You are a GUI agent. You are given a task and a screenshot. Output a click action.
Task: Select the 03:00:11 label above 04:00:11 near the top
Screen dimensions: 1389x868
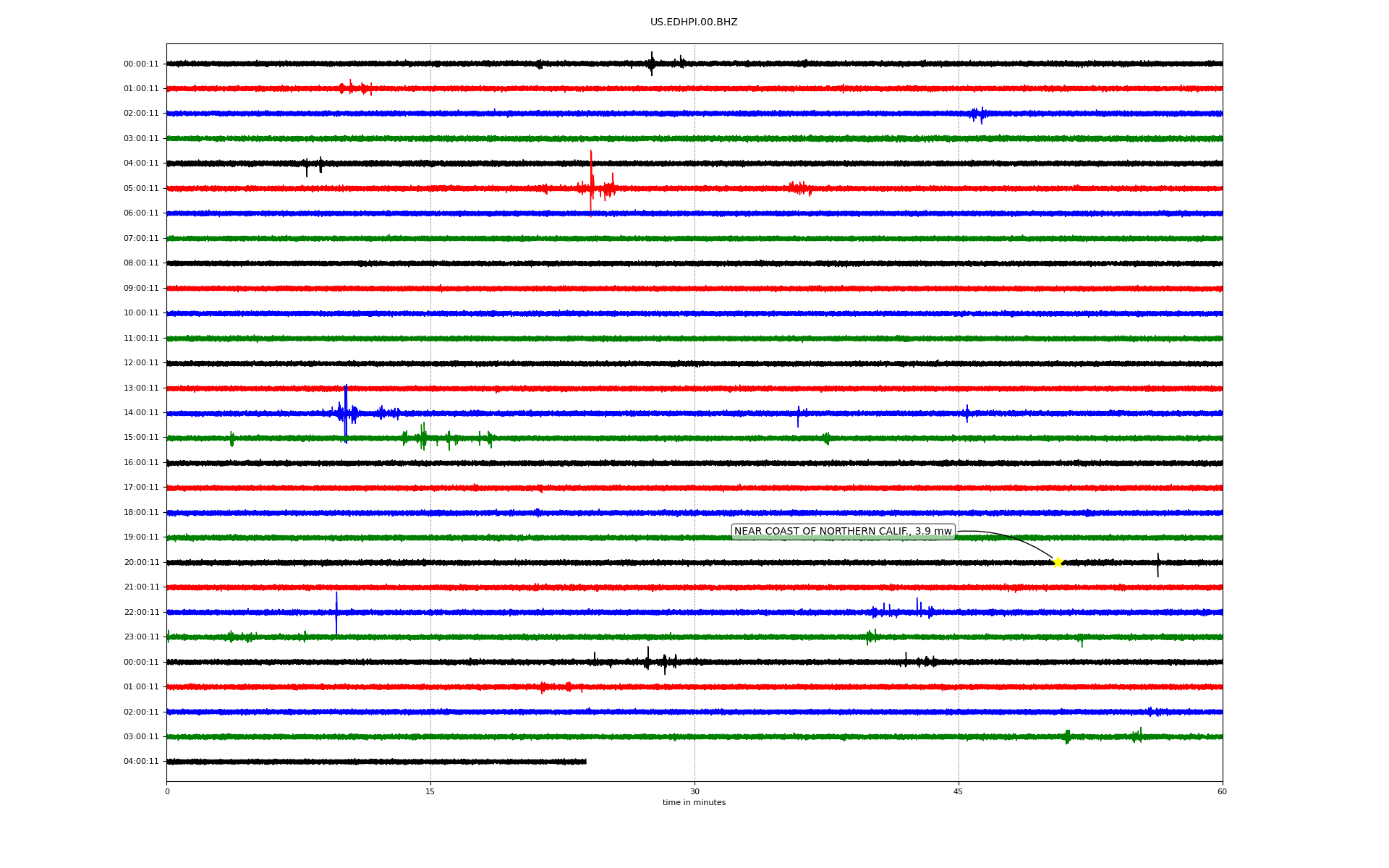point(141,138)
